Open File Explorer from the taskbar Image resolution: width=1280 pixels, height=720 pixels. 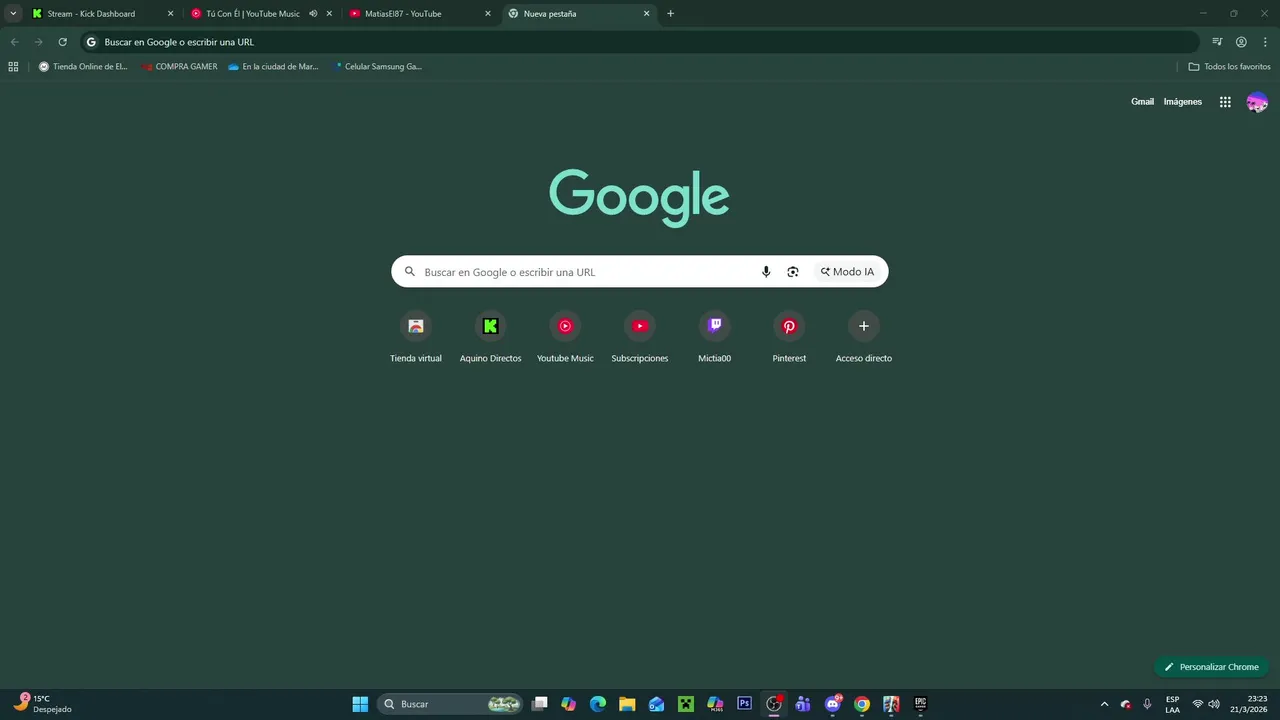point(627,704)
